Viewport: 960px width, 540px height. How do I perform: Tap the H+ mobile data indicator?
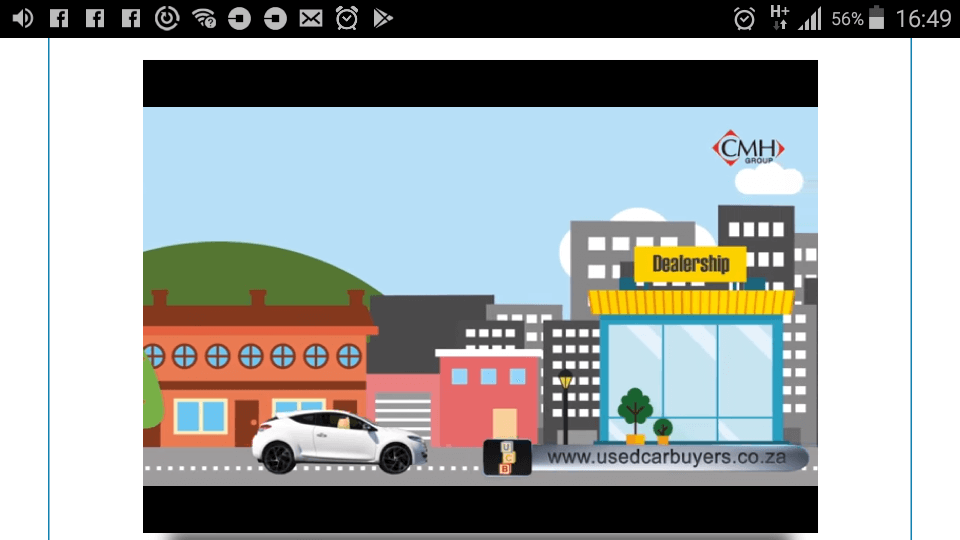click(779, 18)
